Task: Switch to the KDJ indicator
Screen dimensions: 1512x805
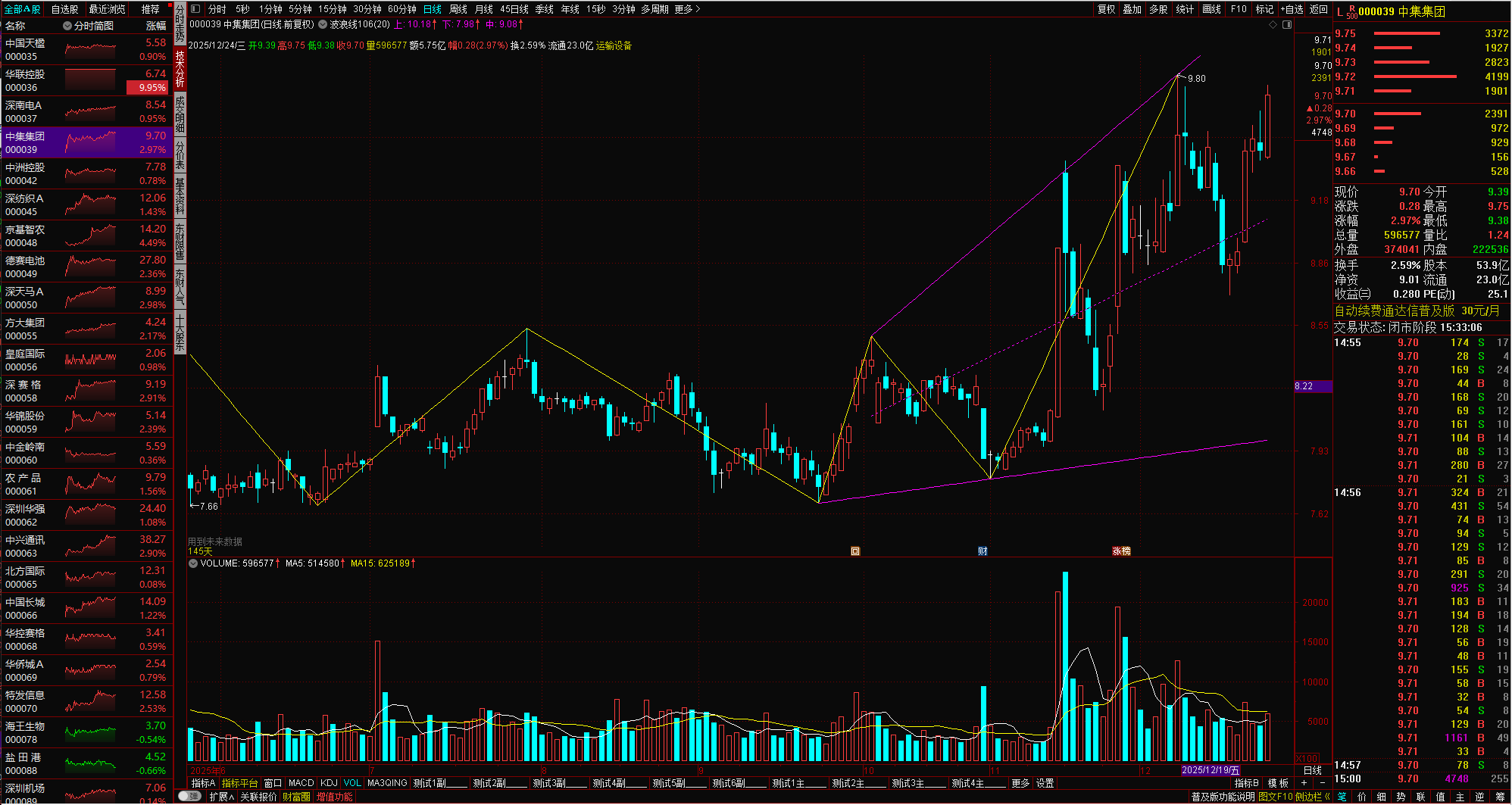Action: pos(329,783)
